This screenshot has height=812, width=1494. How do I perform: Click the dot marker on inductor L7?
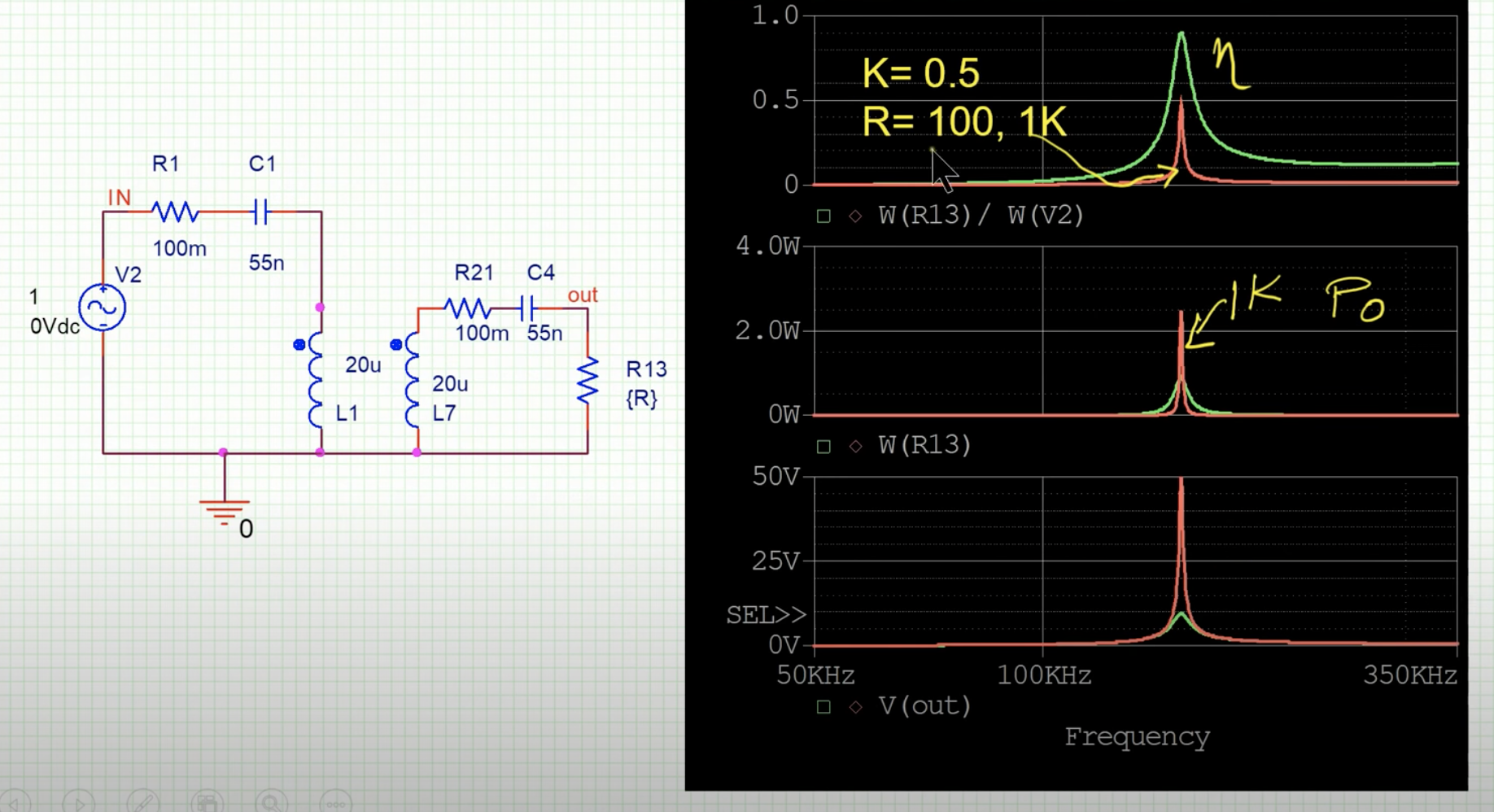[x=396, y=345]
